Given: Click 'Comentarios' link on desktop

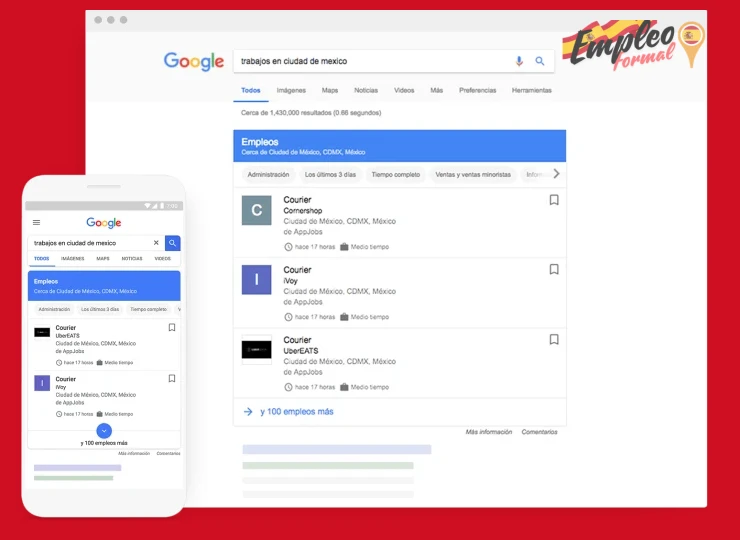Looking at the screenshot, I should point(539,432).
